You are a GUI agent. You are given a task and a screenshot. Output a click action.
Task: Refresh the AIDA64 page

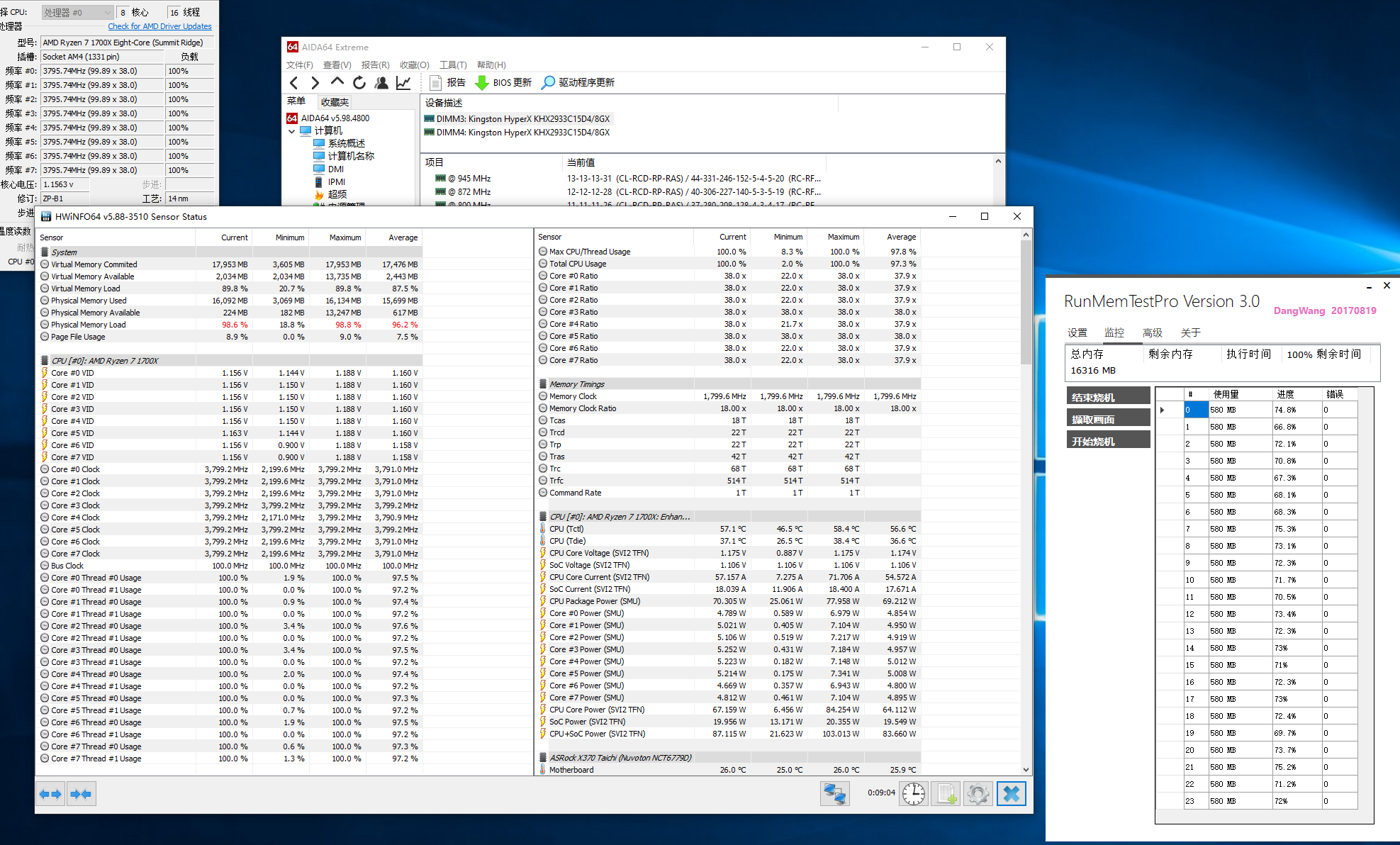(x=359, y=83)
